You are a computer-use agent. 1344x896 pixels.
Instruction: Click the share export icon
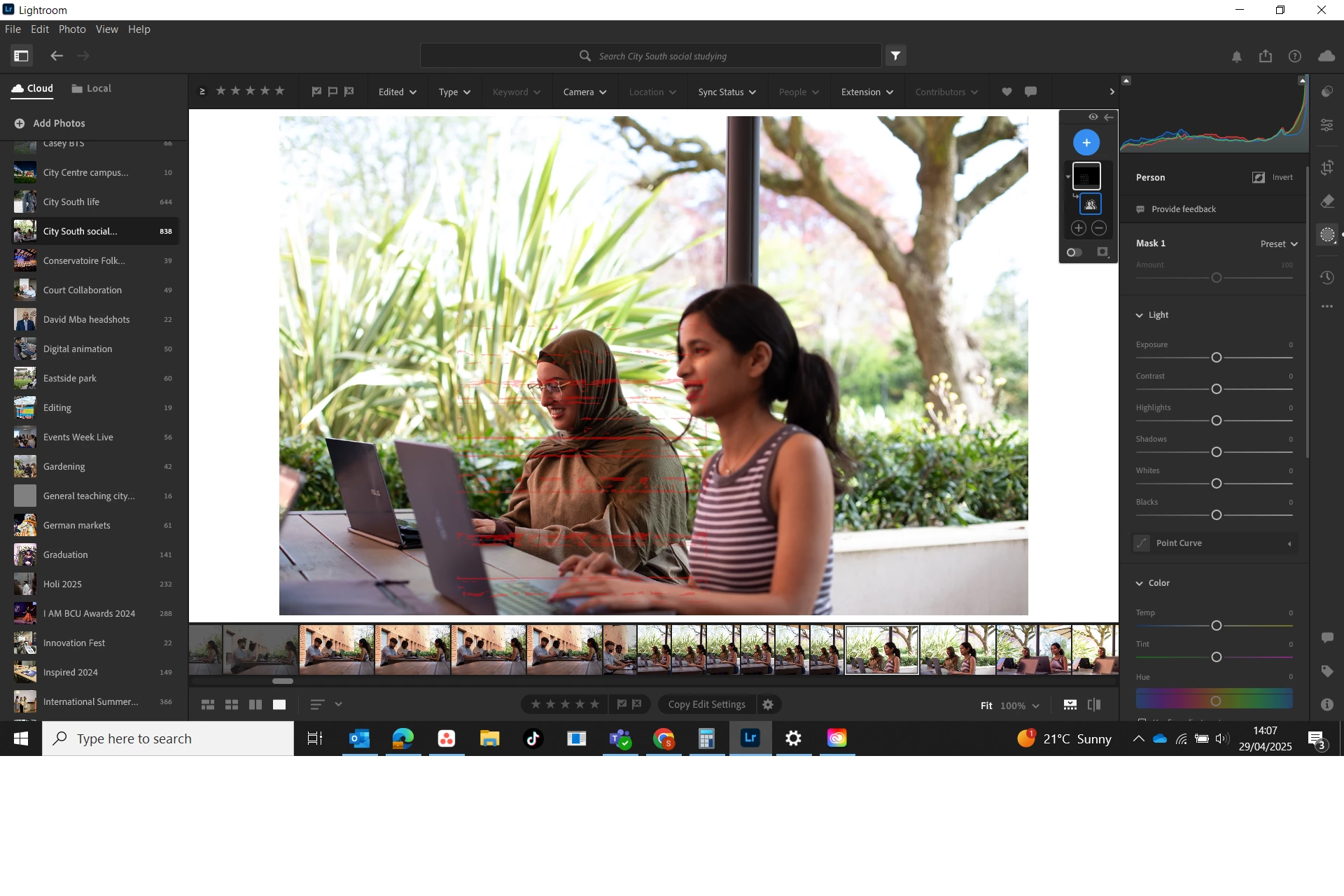1266,57
